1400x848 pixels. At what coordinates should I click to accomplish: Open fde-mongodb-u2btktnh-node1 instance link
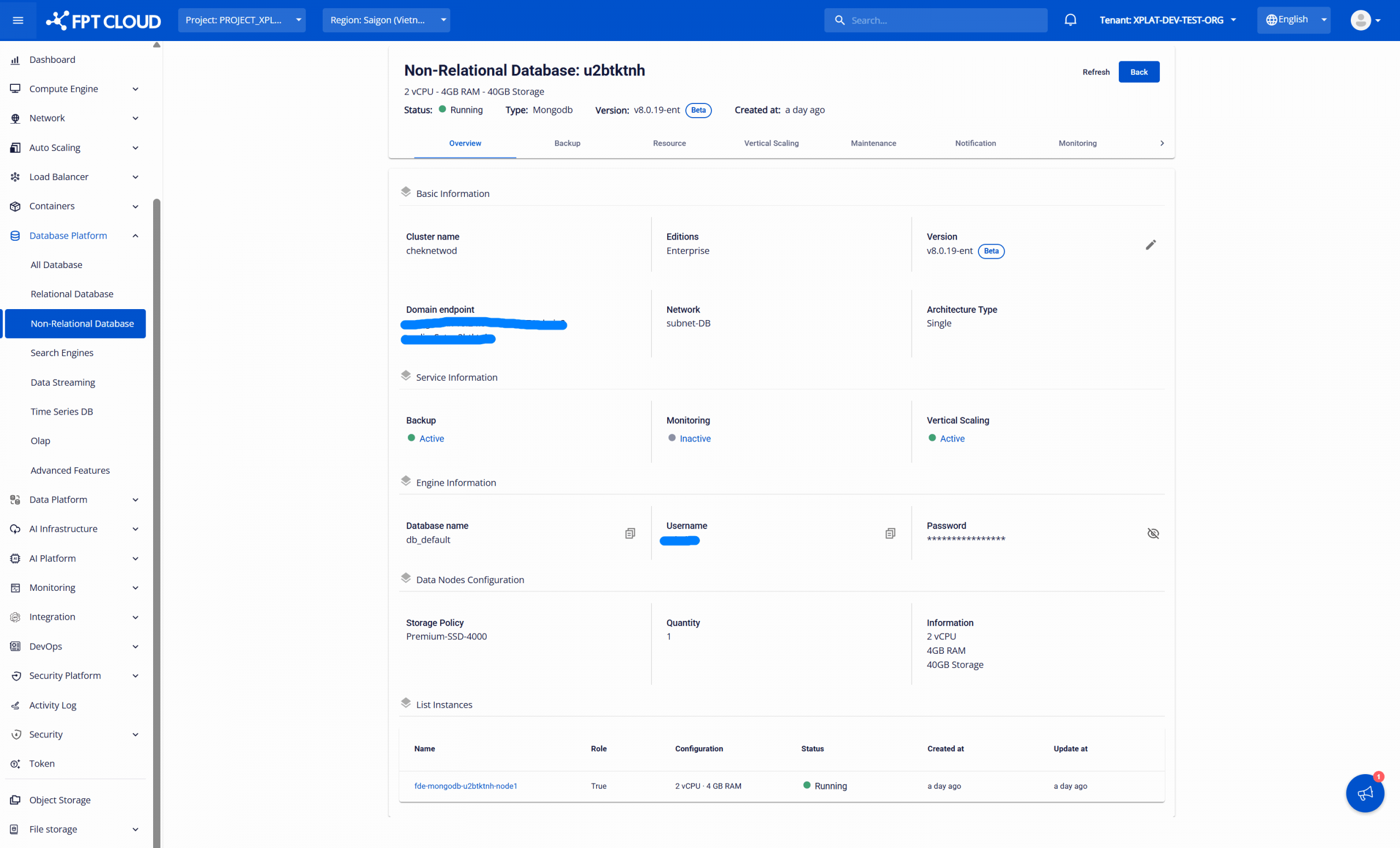[x=465, y=786]
